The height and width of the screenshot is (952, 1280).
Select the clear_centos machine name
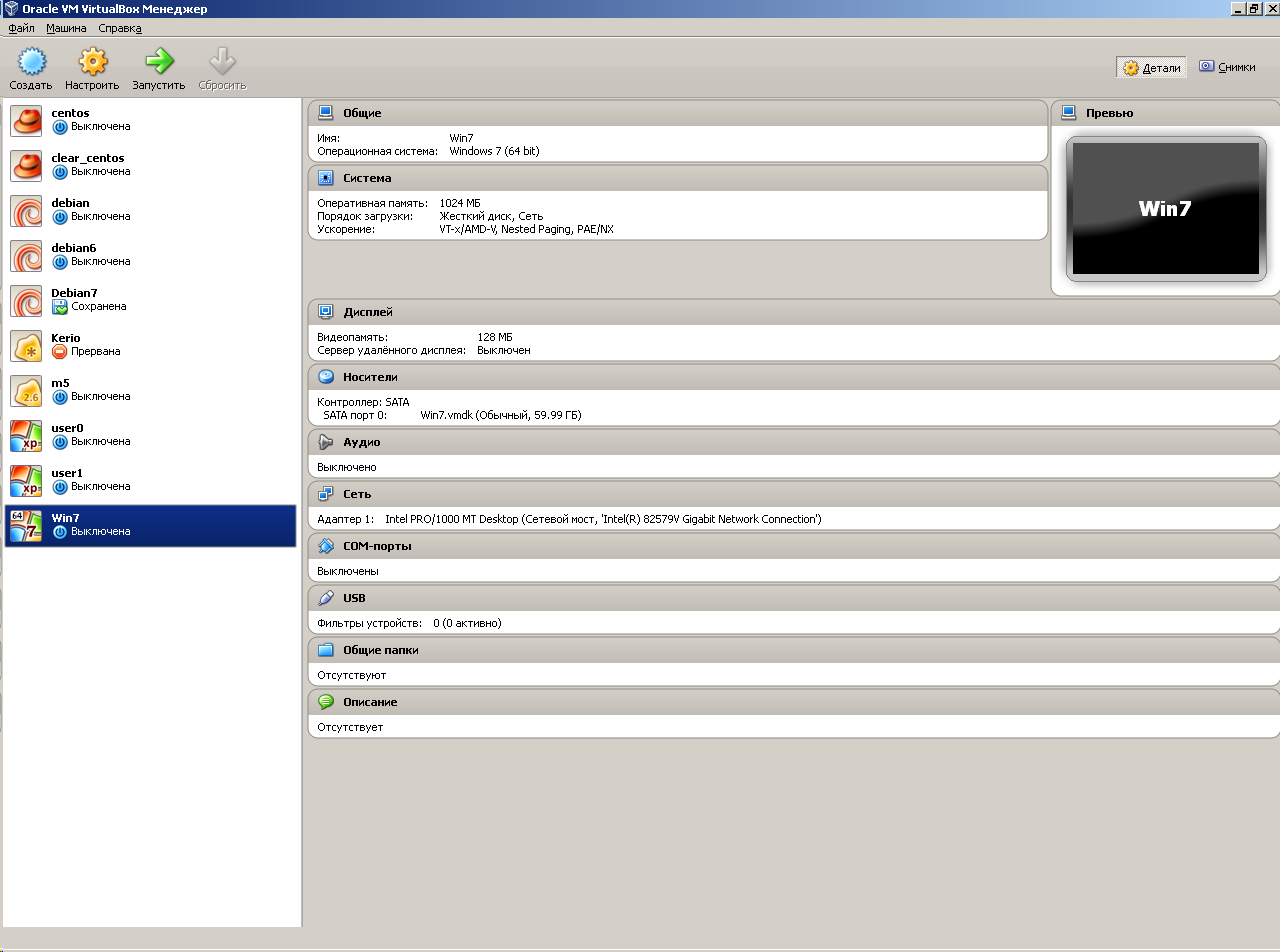click(x=88, y=158)
